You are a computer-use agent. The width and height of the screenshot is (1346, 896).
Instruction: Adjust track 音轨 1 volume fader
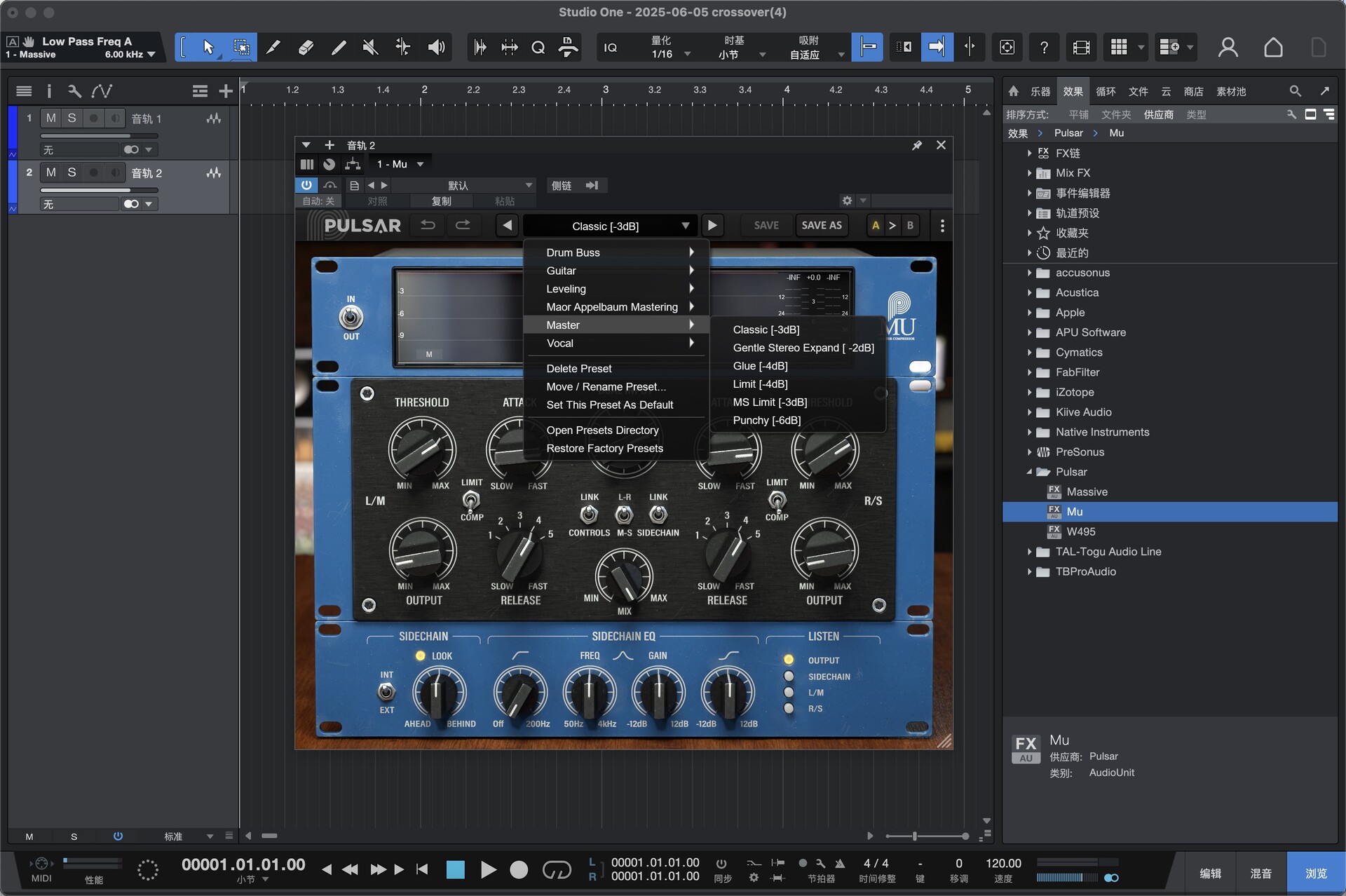click(99, 136)
